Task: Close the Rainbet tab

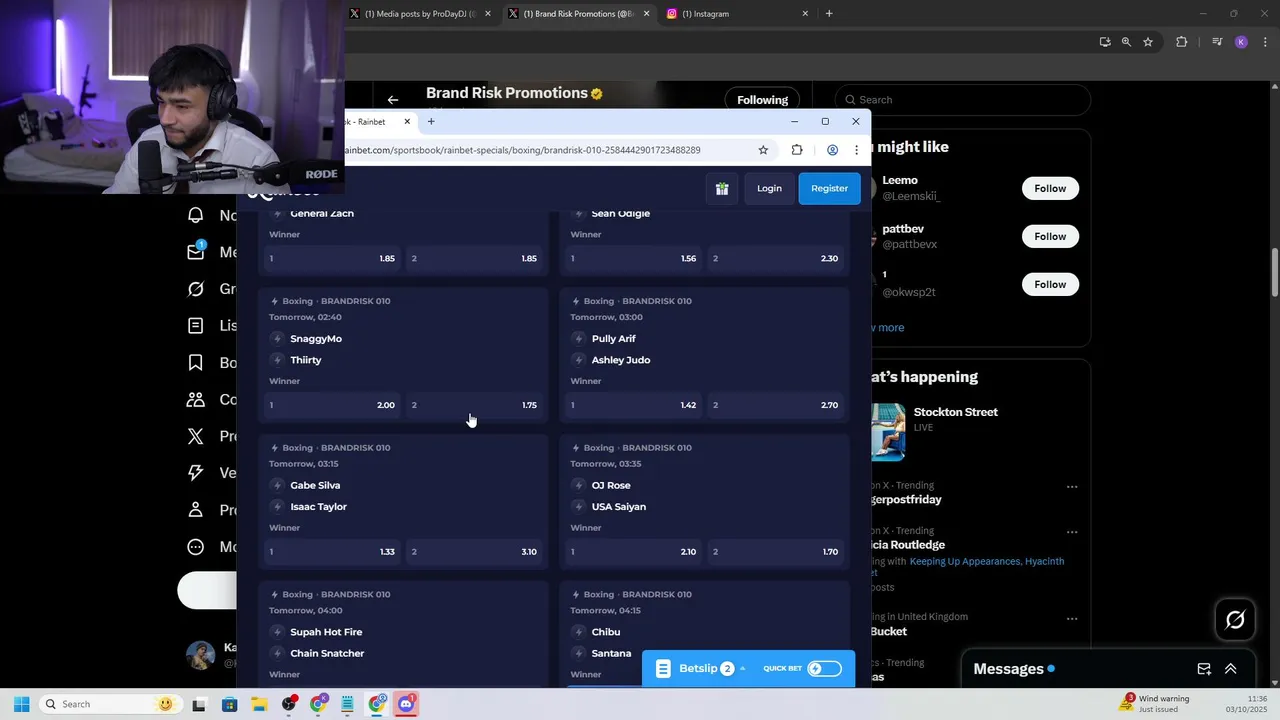Action: [407, 122]
